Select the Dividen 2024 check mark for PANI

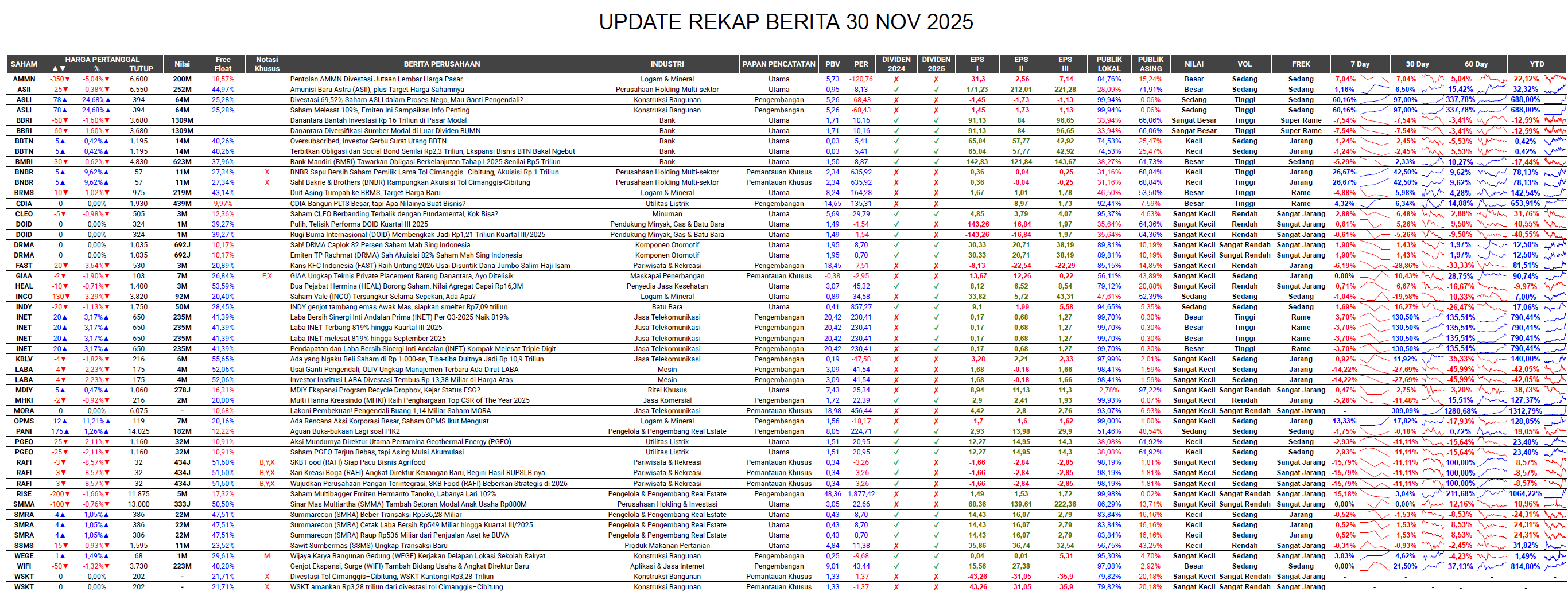click(896, 431)
